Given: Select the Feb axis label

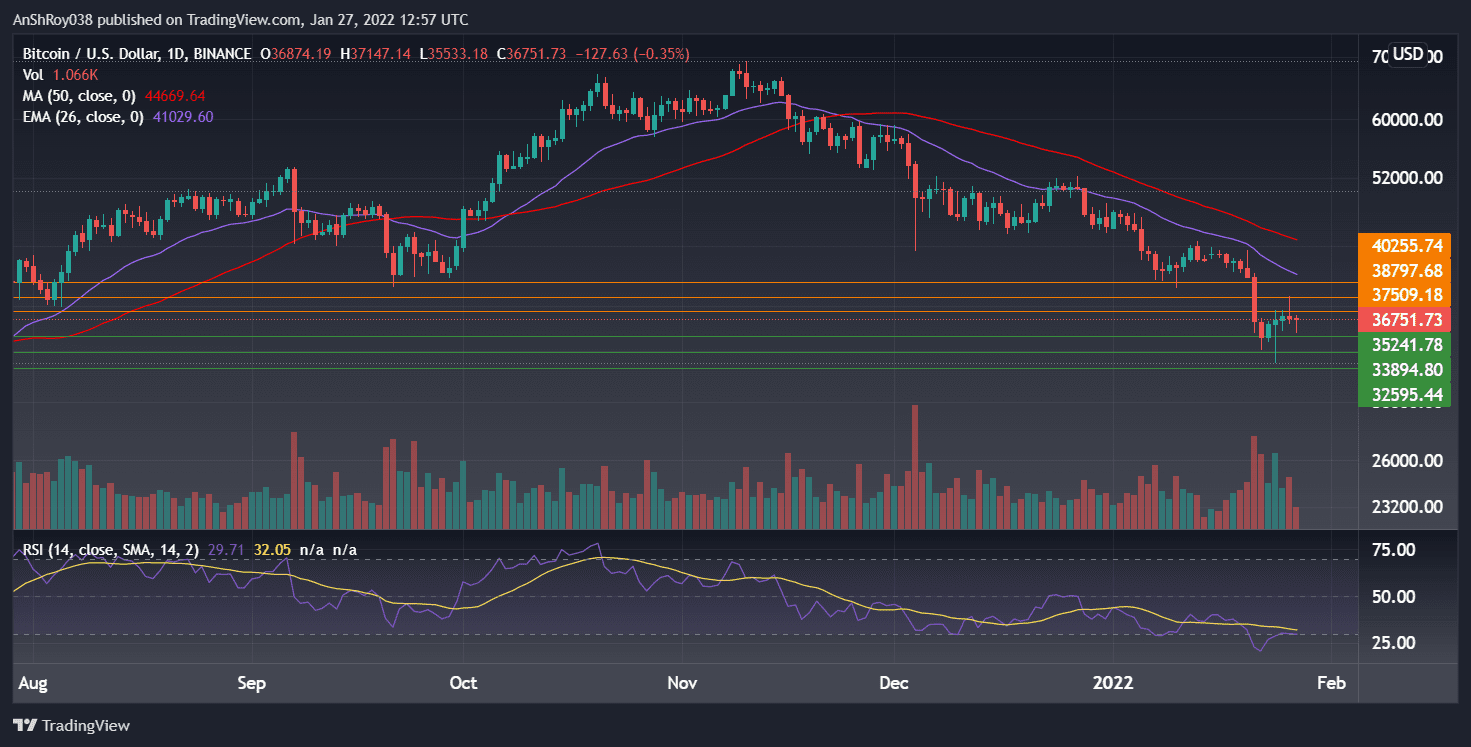Looking at the screenshot, I should point(1331,683).
